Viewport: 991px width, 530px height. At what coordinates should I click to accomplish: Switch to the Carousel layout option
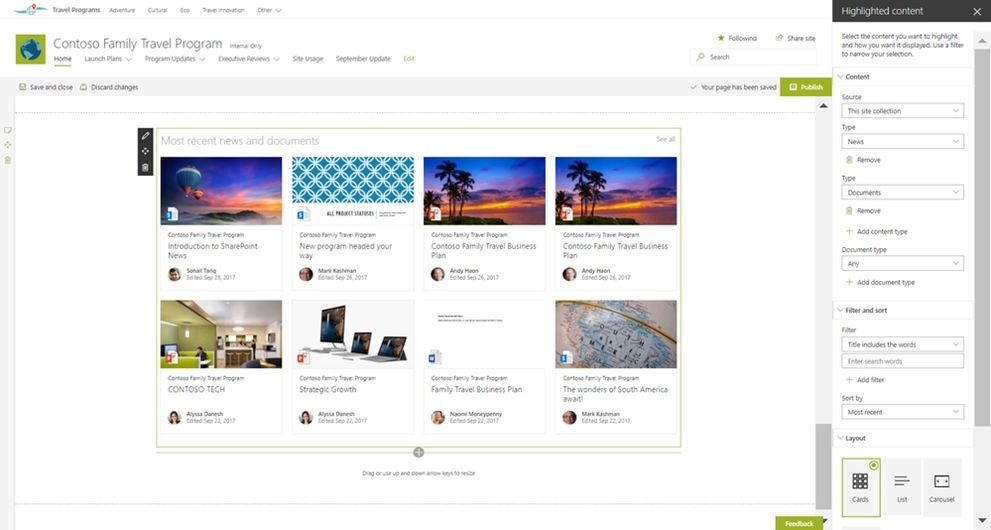click(942, 488)
